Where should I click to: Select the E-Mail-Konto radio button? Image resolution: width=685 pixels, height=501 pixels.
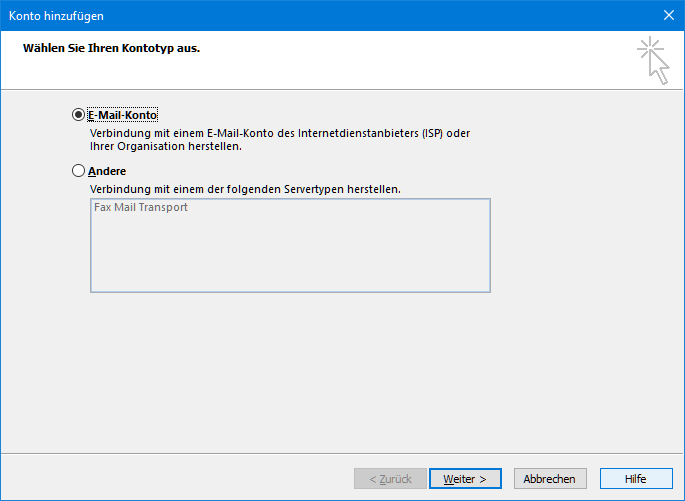point(79,115)
